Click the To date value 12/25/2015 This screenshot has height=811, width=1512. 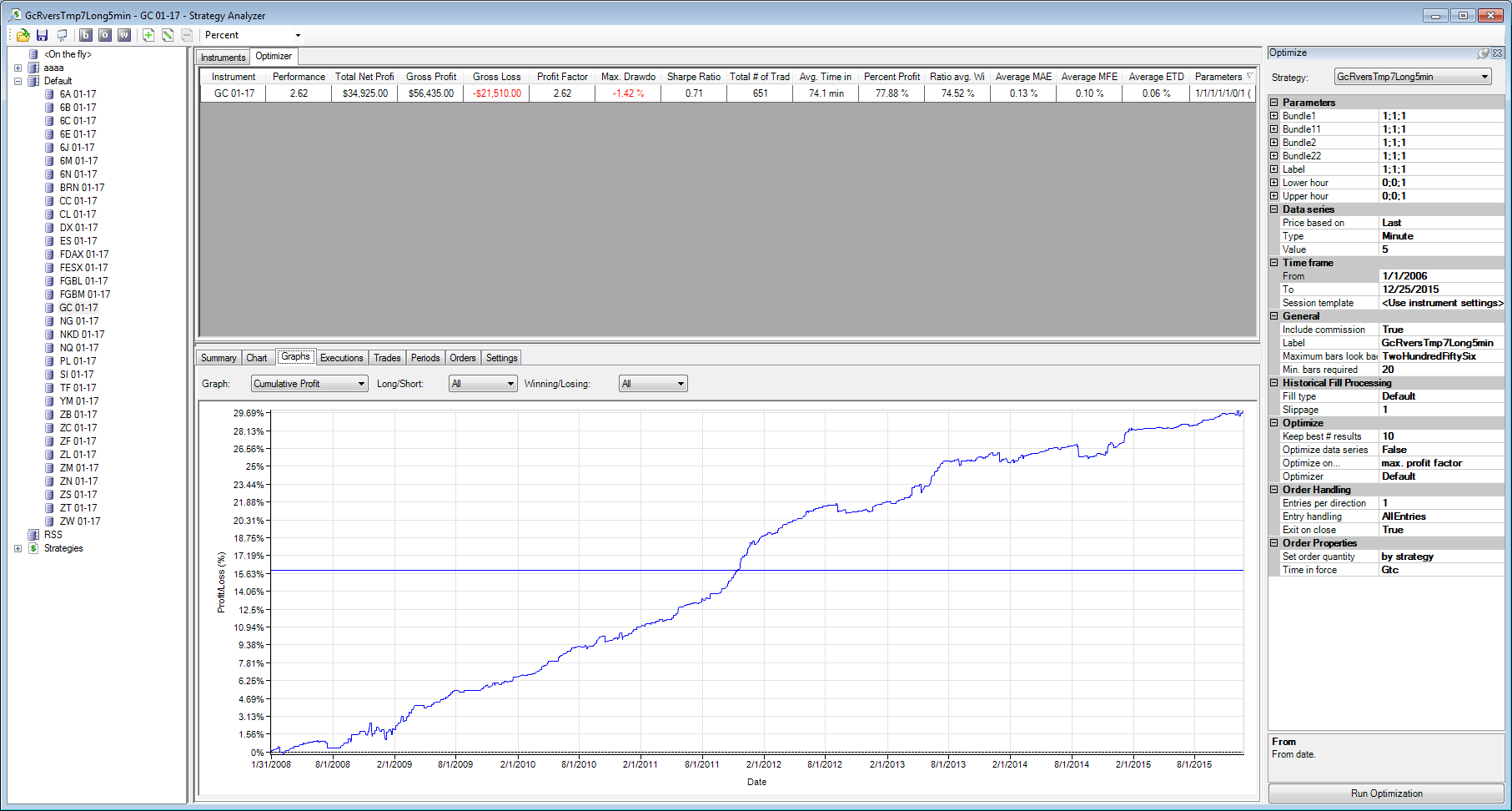tap(1442, 290)
